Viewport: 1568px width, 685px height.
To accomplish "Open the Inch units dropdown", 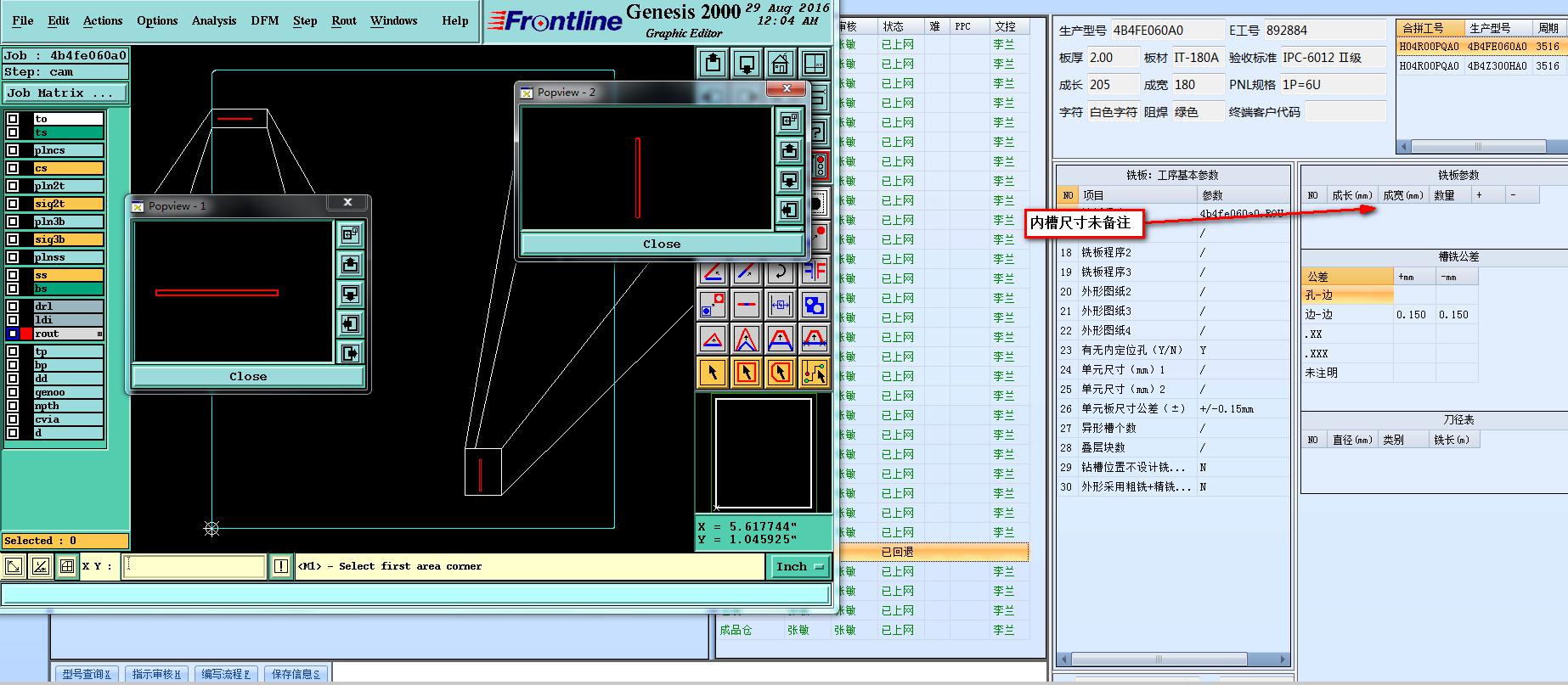I will [x=800, y=566].
